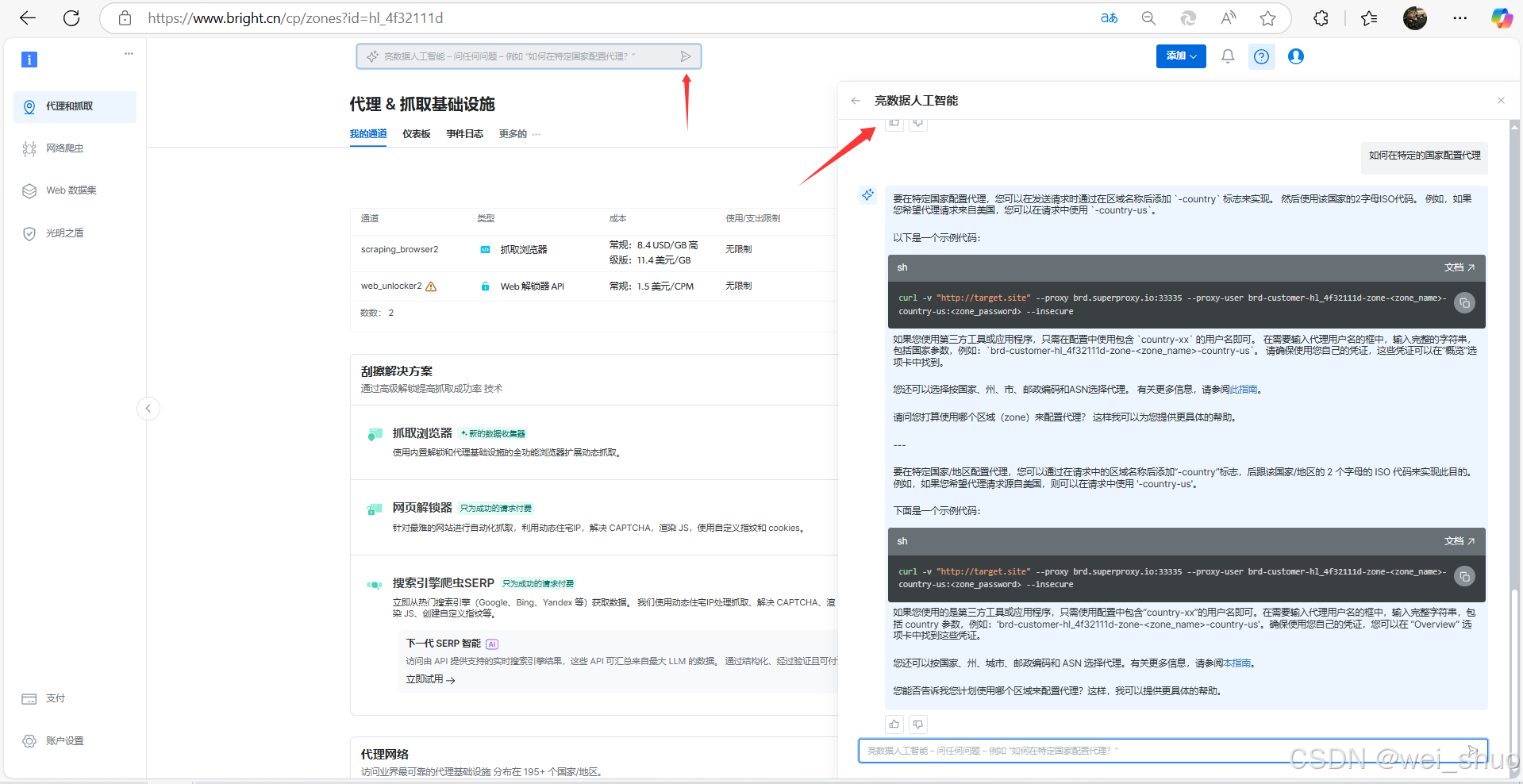Image resolution: width=1523 pixels, height=784 pixels.
Task: Click the browser address bar URL
Action: click(x=295, y=18)
